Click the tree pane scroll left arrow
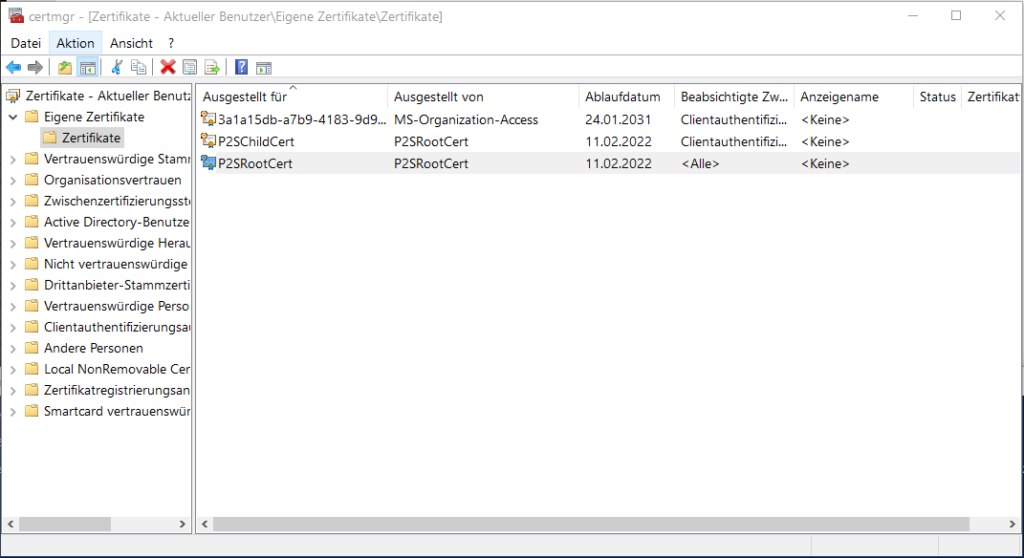Image resolution: width=1024 pixels, height=558 pixels. [x=10, y=524]
